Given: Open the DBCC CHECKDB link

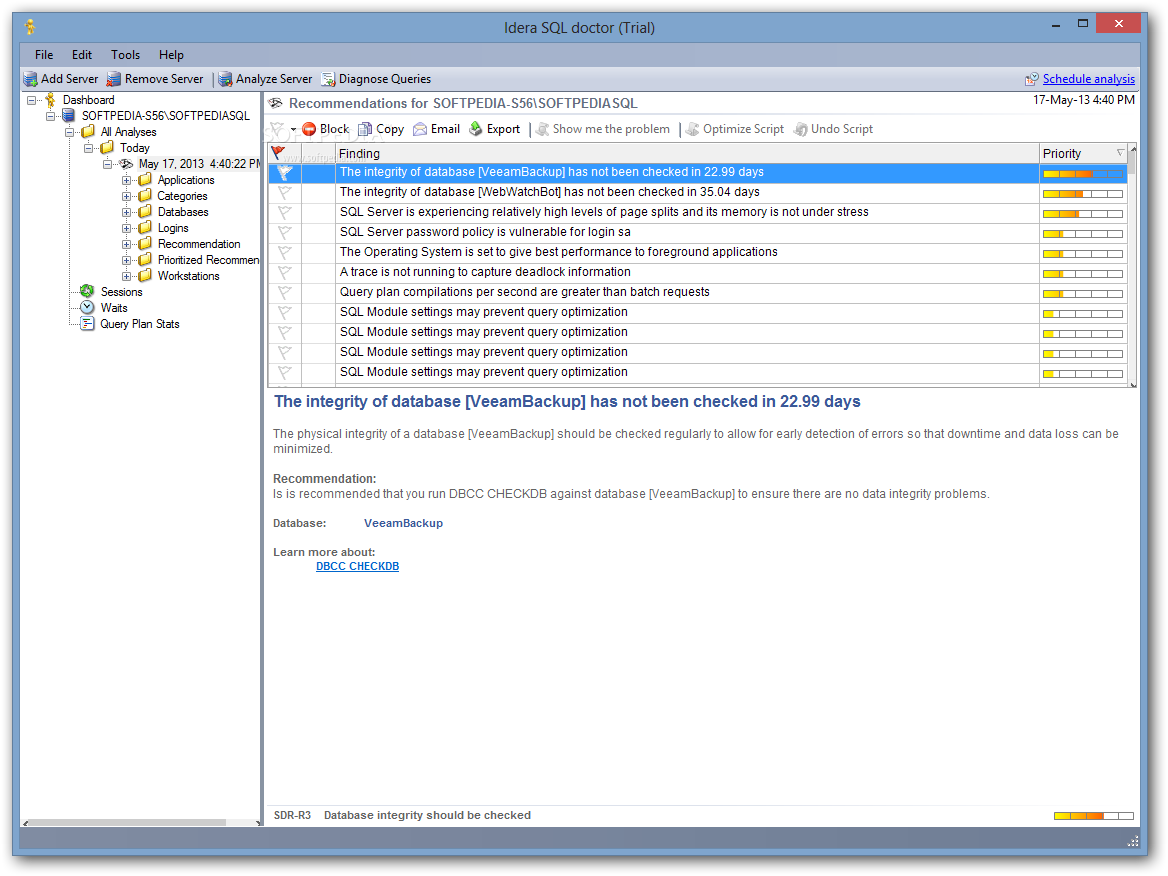Looking at the screenshot, I should click(358, 566).
